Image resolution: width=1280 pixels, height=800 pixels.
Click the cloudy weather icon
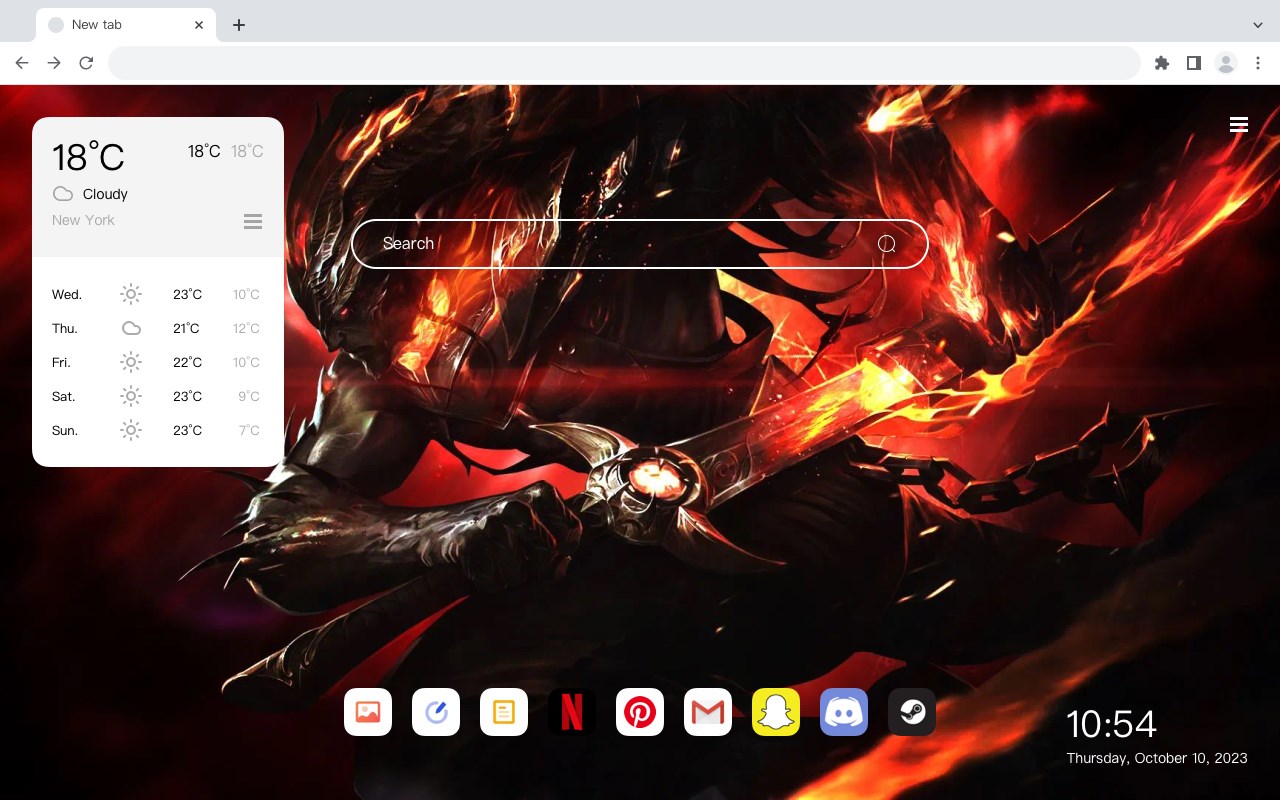click(63, 194)
